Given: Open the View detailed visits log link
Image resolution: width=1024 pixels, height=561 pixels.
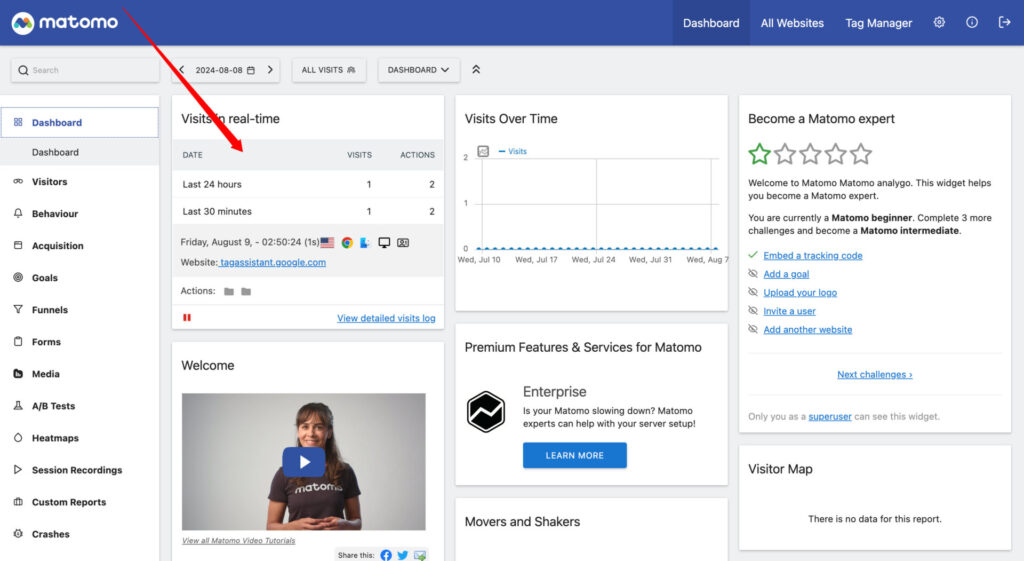Looking at the screenshot, I should (x=386, y=318).
